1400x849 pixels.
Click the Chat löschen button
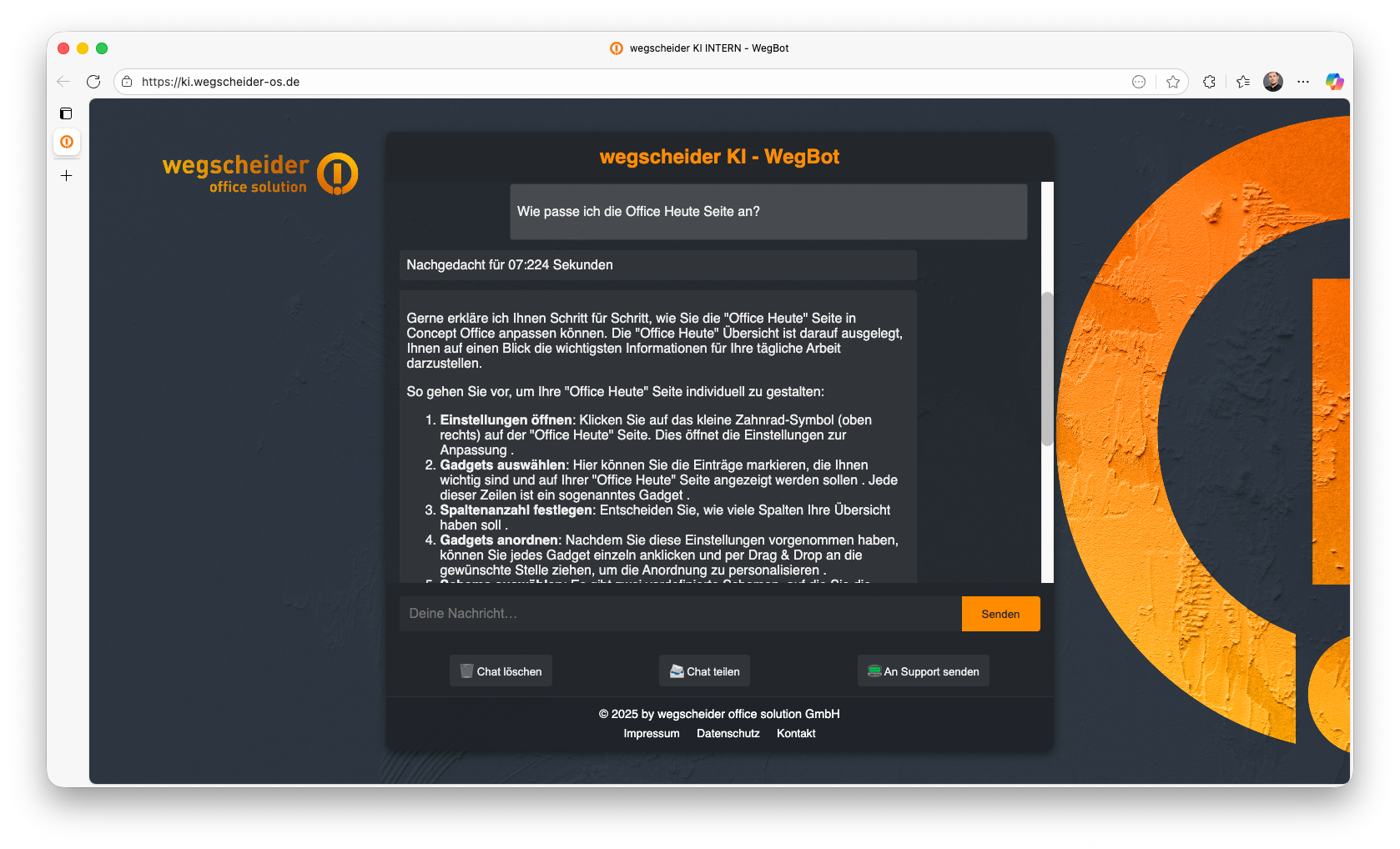tap(501, 671)
